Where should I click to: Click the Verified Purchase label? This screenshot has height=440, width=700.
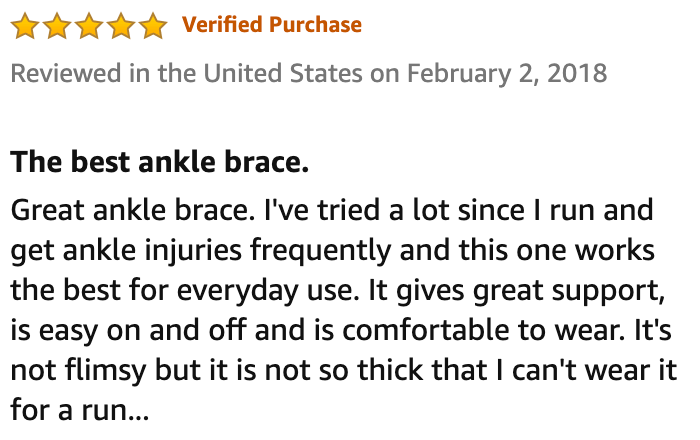coord(272,25)
